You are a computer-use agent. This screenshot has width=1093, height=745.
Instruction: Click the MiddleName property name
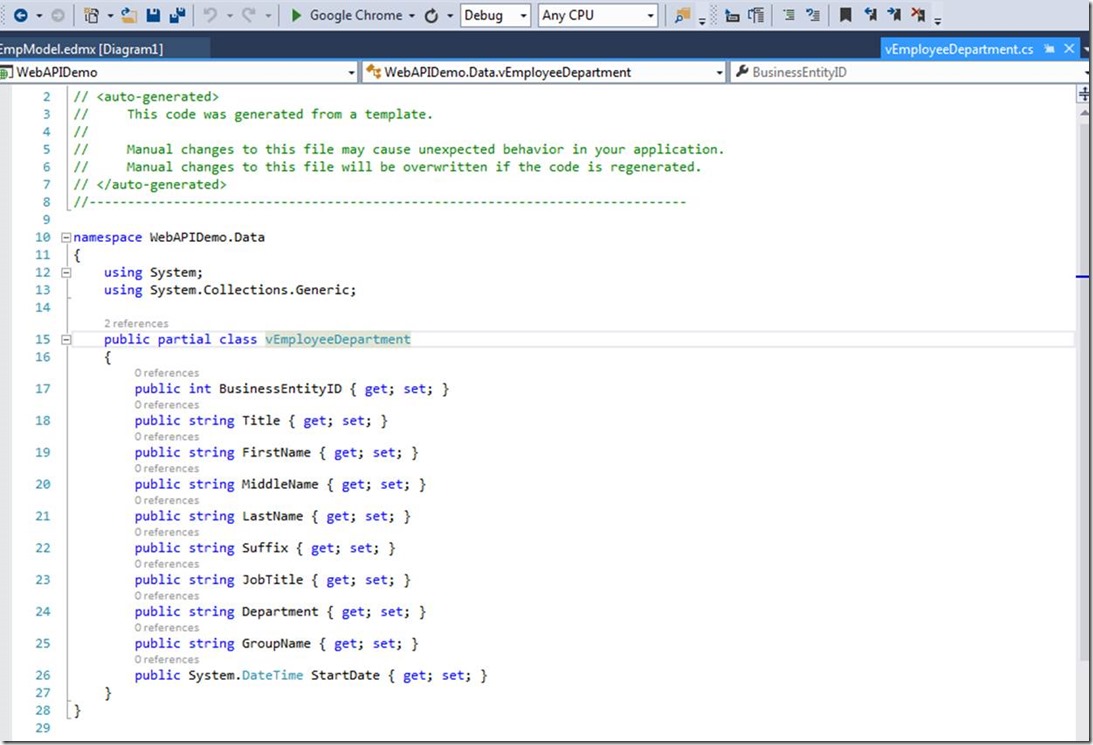click(x=280, y=484)
